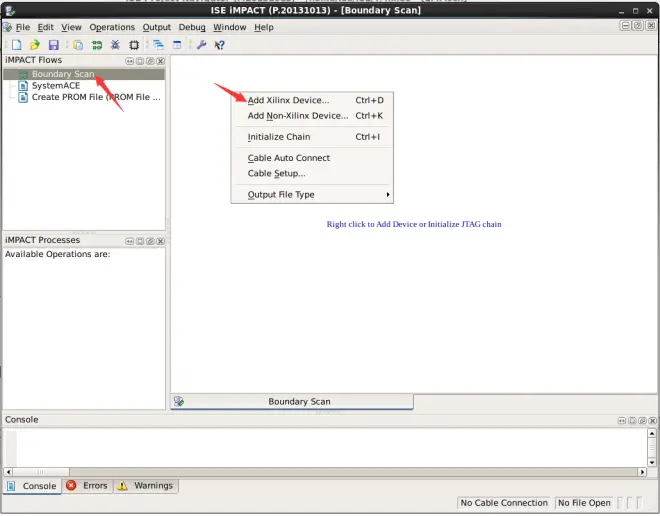
Task: Click the New Project toolbar icon
Action: (17, 45)
